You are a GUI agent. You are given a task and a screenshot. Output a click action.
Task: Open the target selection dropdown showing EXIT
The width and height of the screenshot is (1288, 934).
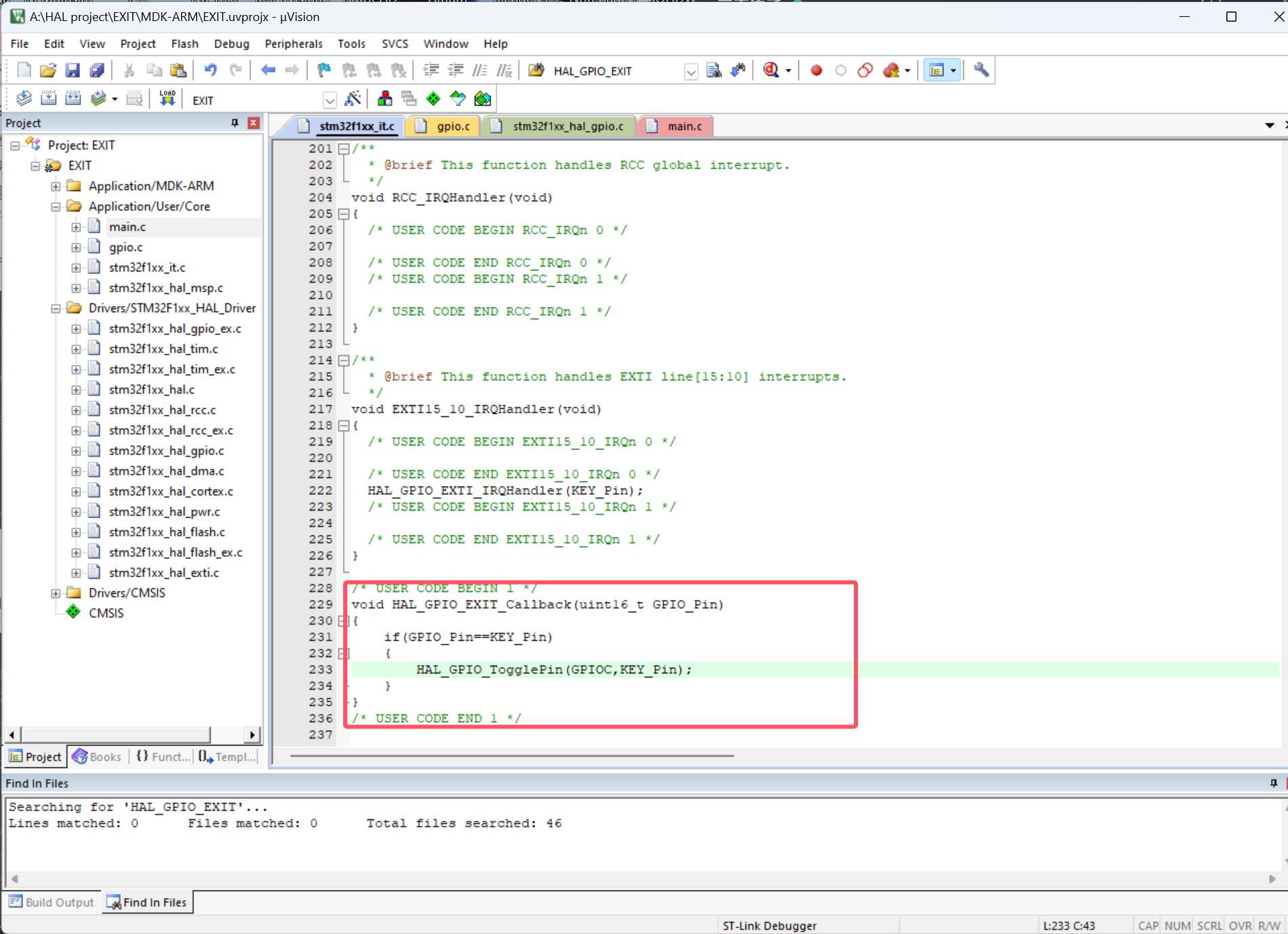tap(330, 100)
